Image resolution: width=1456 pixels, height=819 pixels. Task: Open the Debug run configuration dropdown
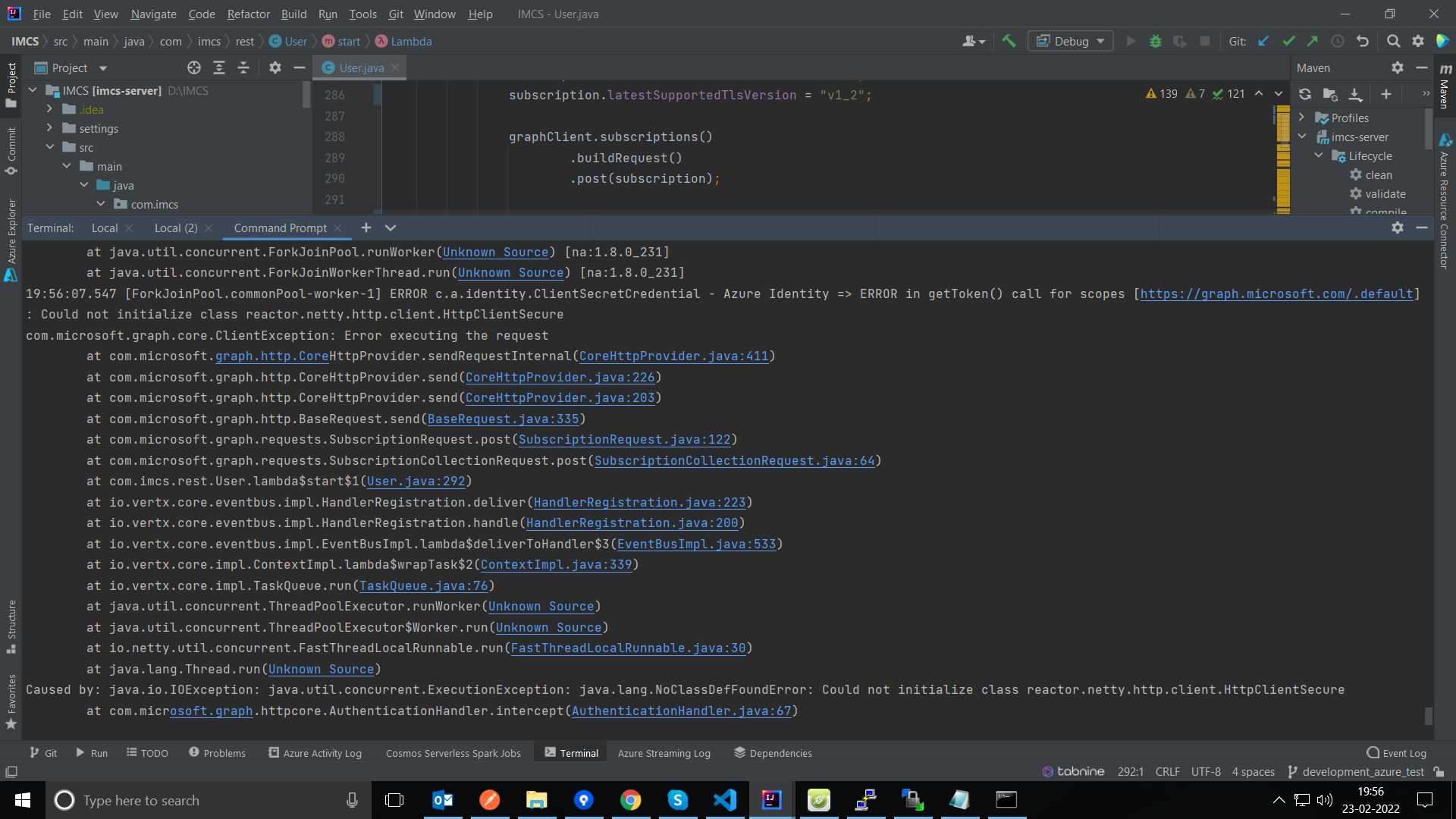pos(1071,41)
